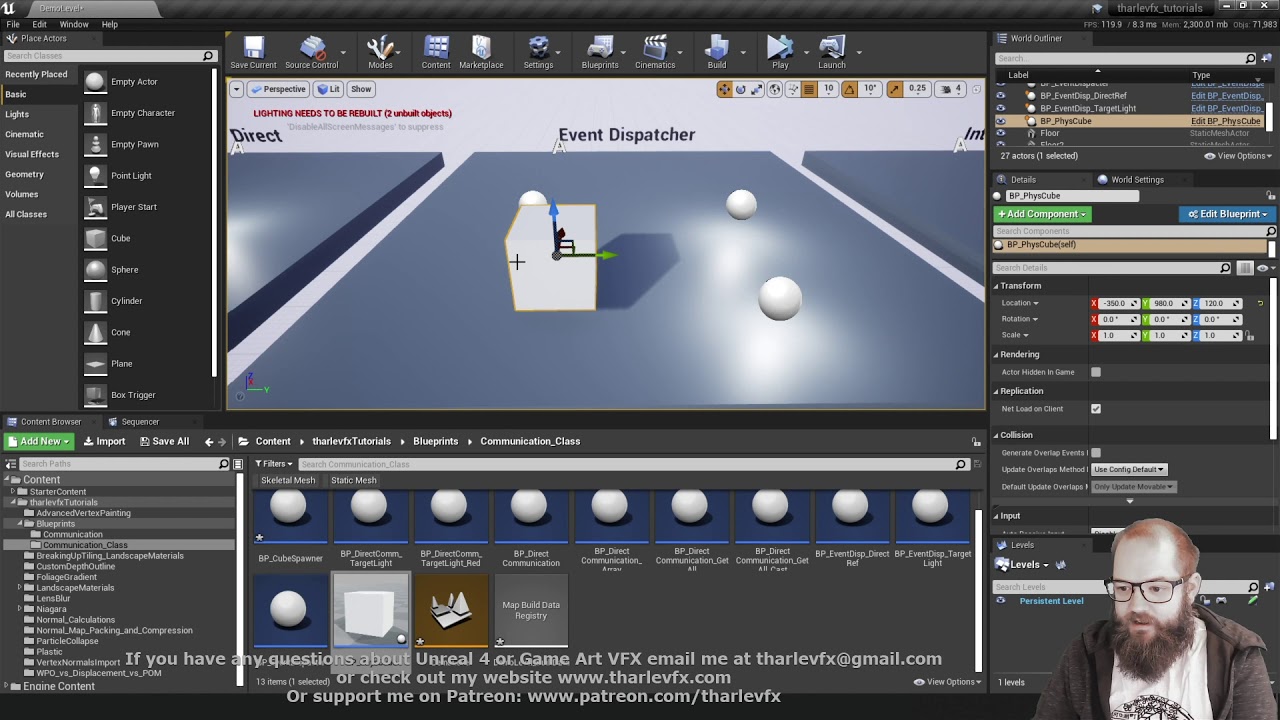Expand the StarterContent folder tree
1280x720 pixels.
(x=14, y=492)
